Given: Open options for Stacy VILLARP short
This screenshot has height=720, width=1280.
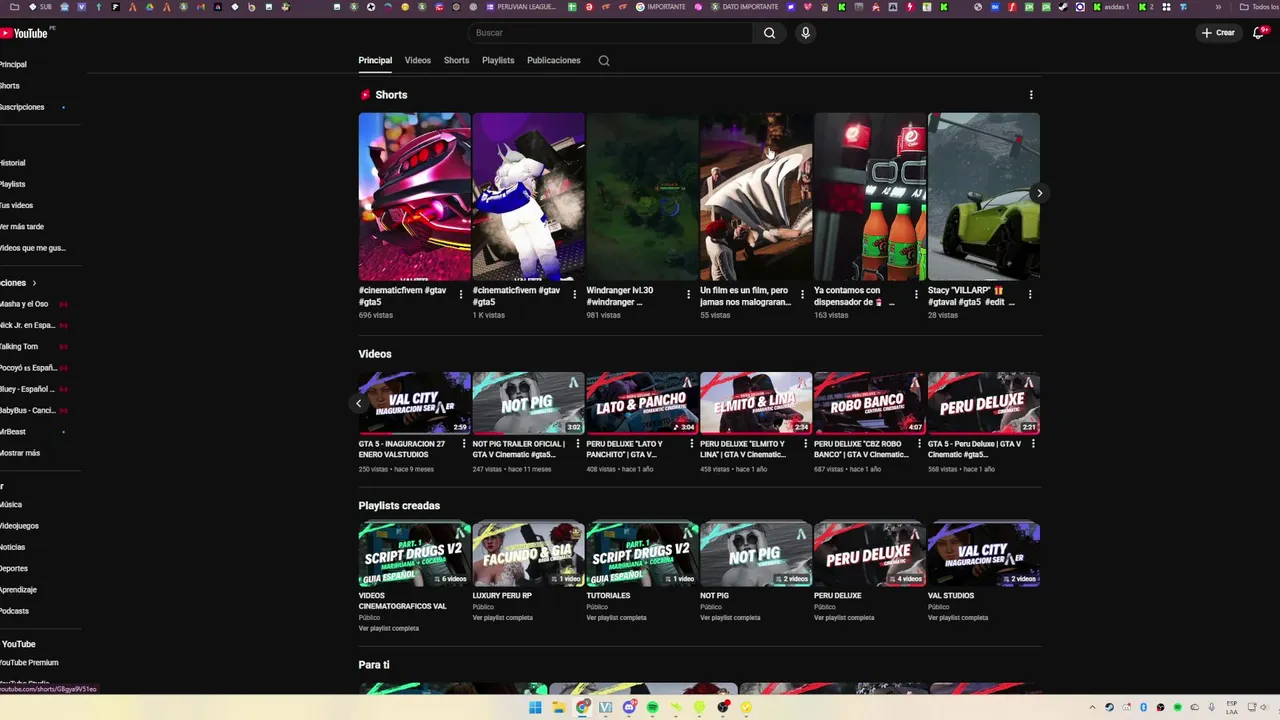Looking at the screenshot, I should point(1030,294).
